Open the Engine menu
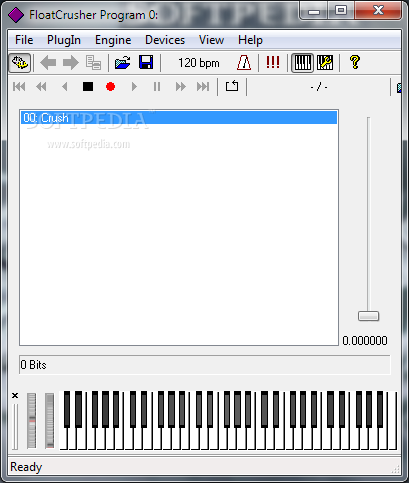409x483 pixels. coord(113,40)
